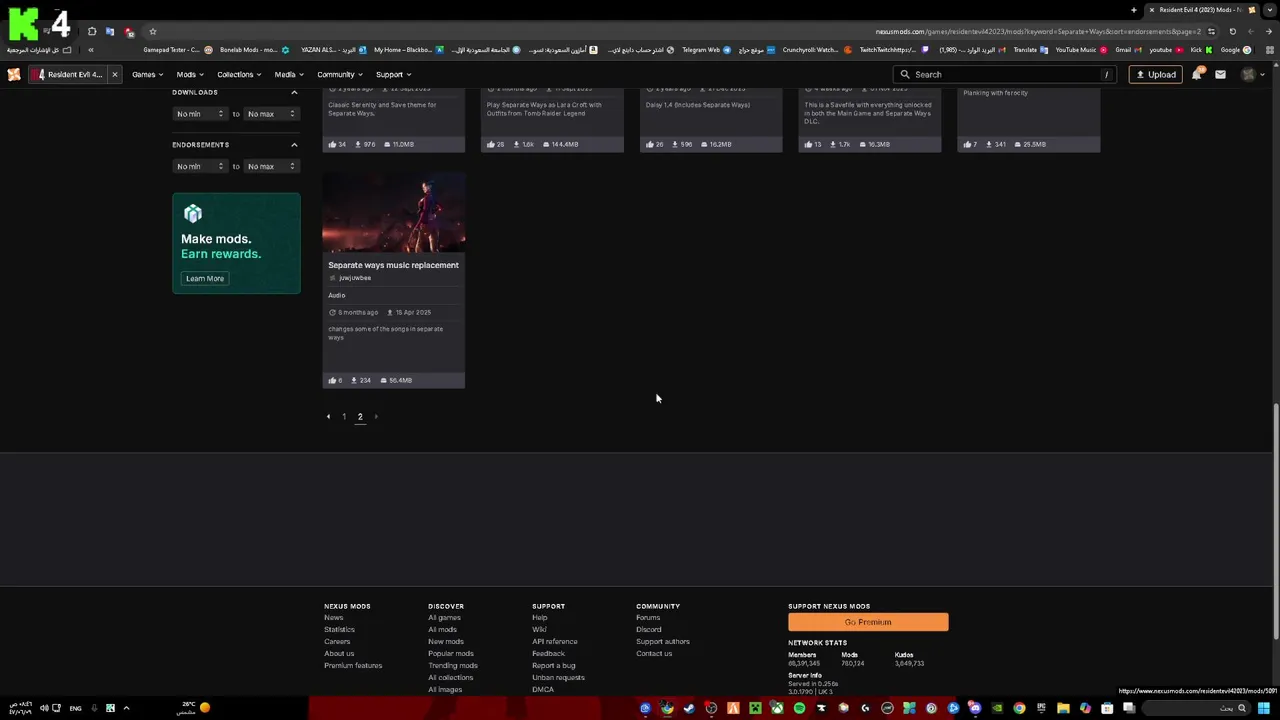Image resolution: width=1280 pixels, height=720 pixels.
Task: Click the browser address bar URL
Action: (1037, 31)
